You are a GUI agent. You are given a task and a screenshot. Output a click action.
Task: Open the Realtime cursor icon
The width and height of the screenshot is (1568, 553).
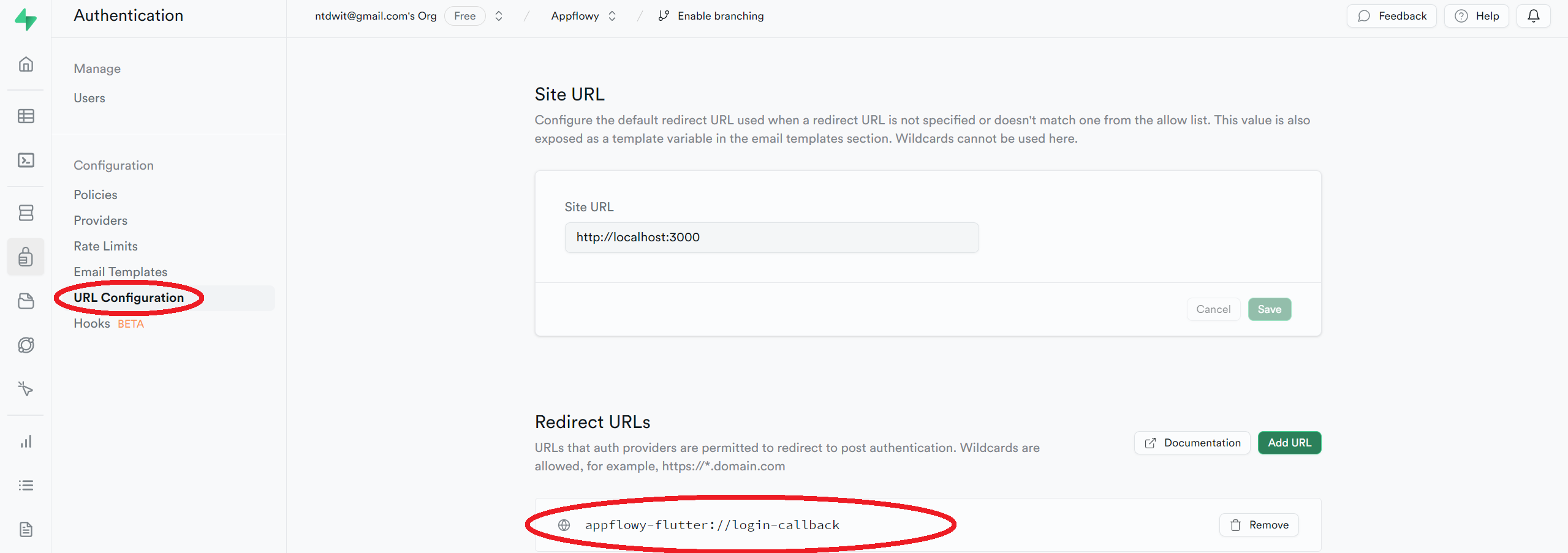(x=26, y=389)
